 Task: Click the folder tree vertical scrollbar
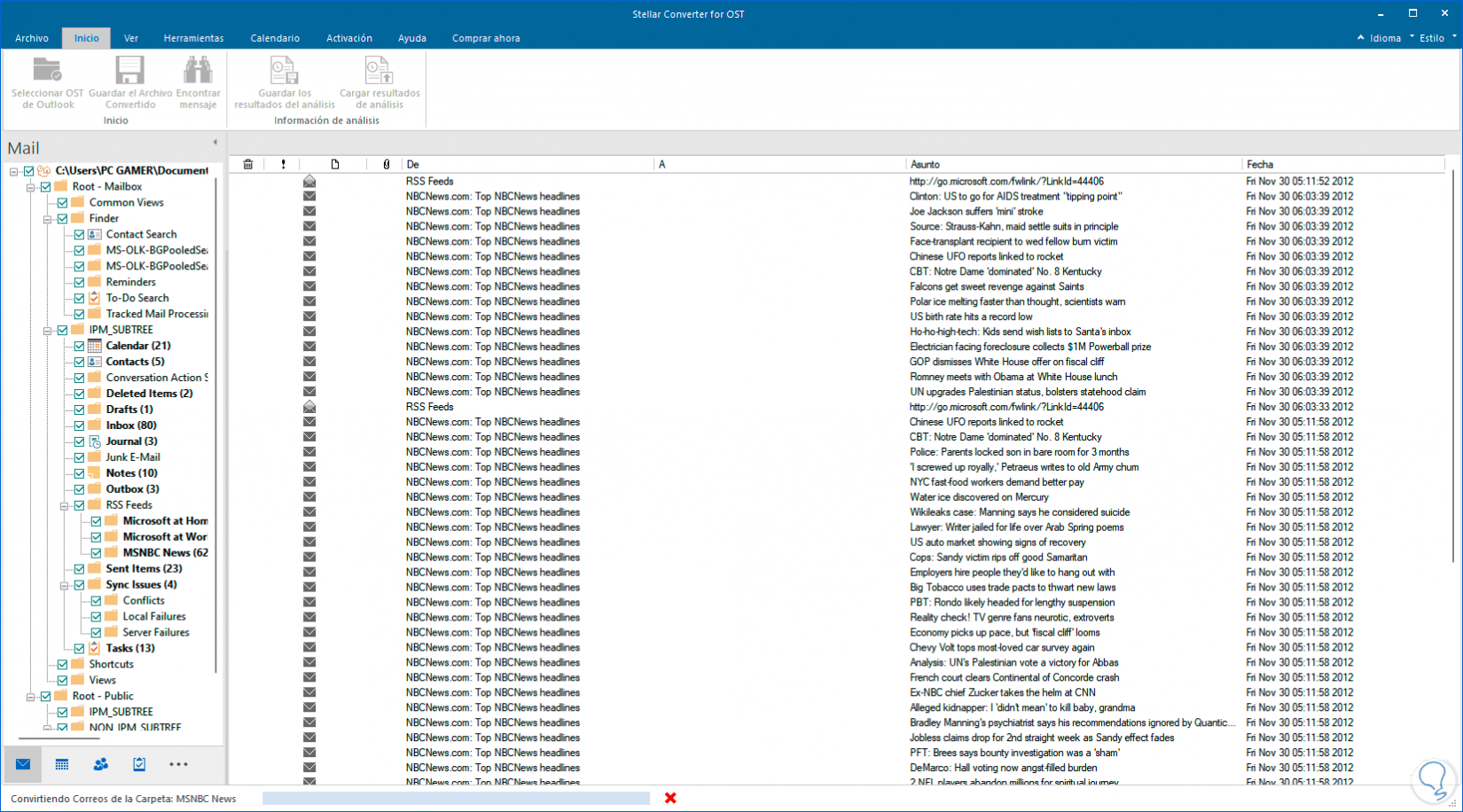coord(217,426)
